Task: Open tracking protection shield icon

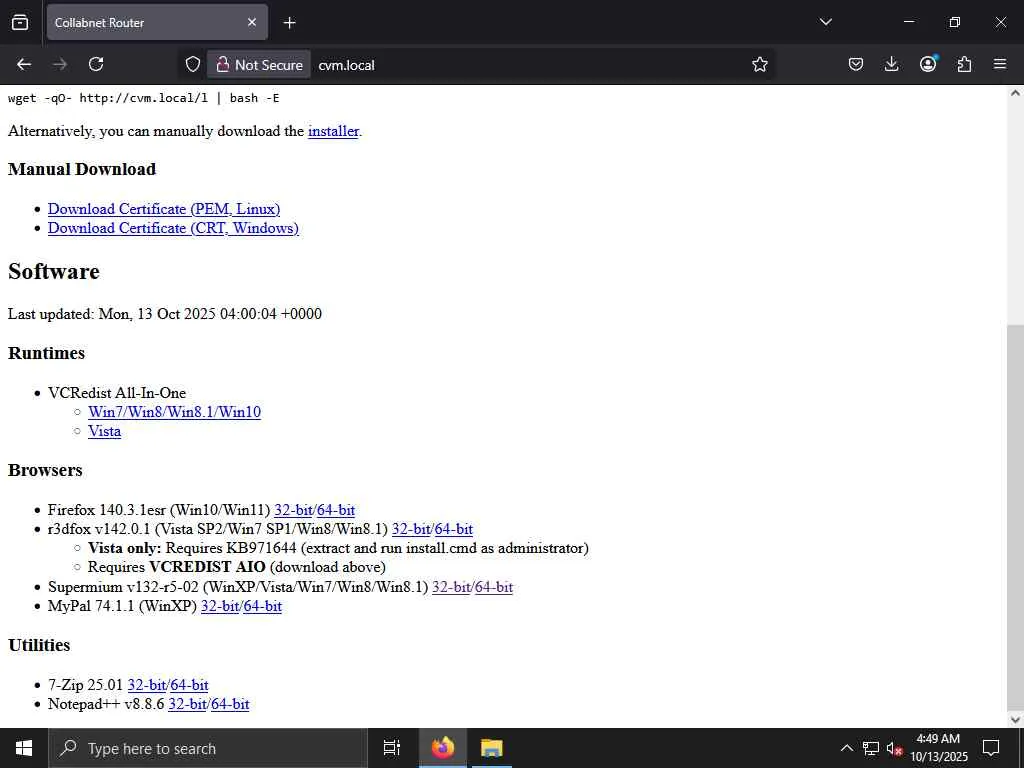Action: pyautogui.click(x=193, y=65)
